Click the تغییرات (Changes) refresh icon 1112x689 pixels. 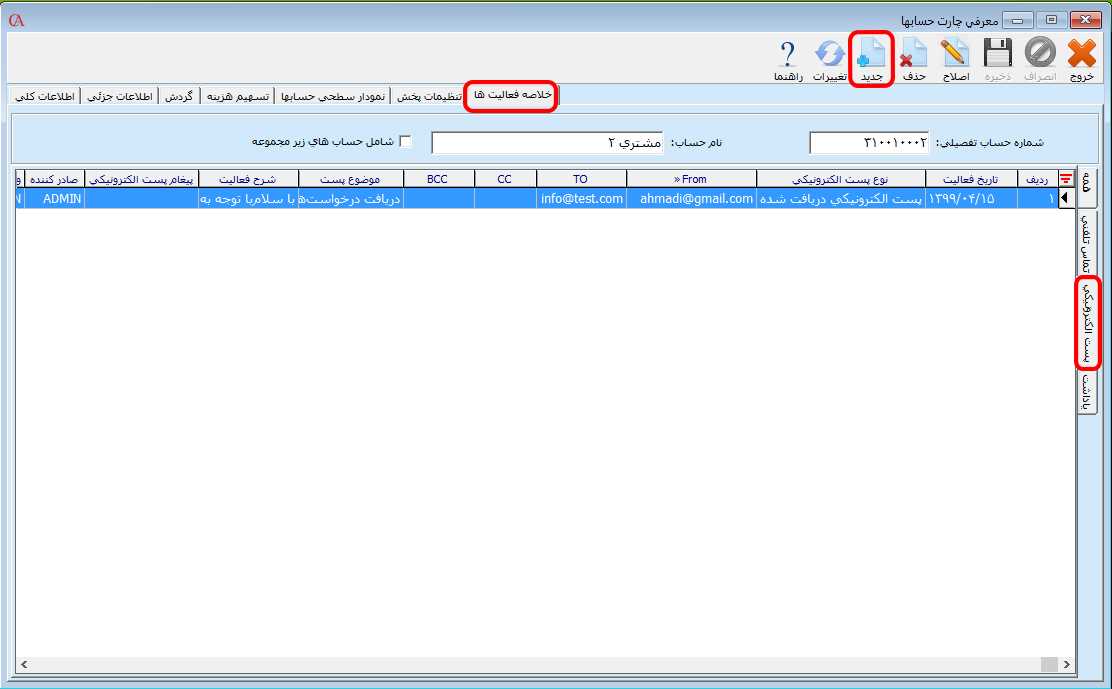tap(829, 54)
